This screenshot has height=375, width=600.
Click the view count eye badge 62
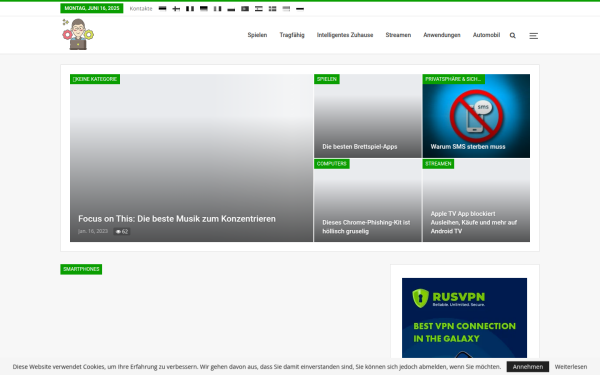122,232
